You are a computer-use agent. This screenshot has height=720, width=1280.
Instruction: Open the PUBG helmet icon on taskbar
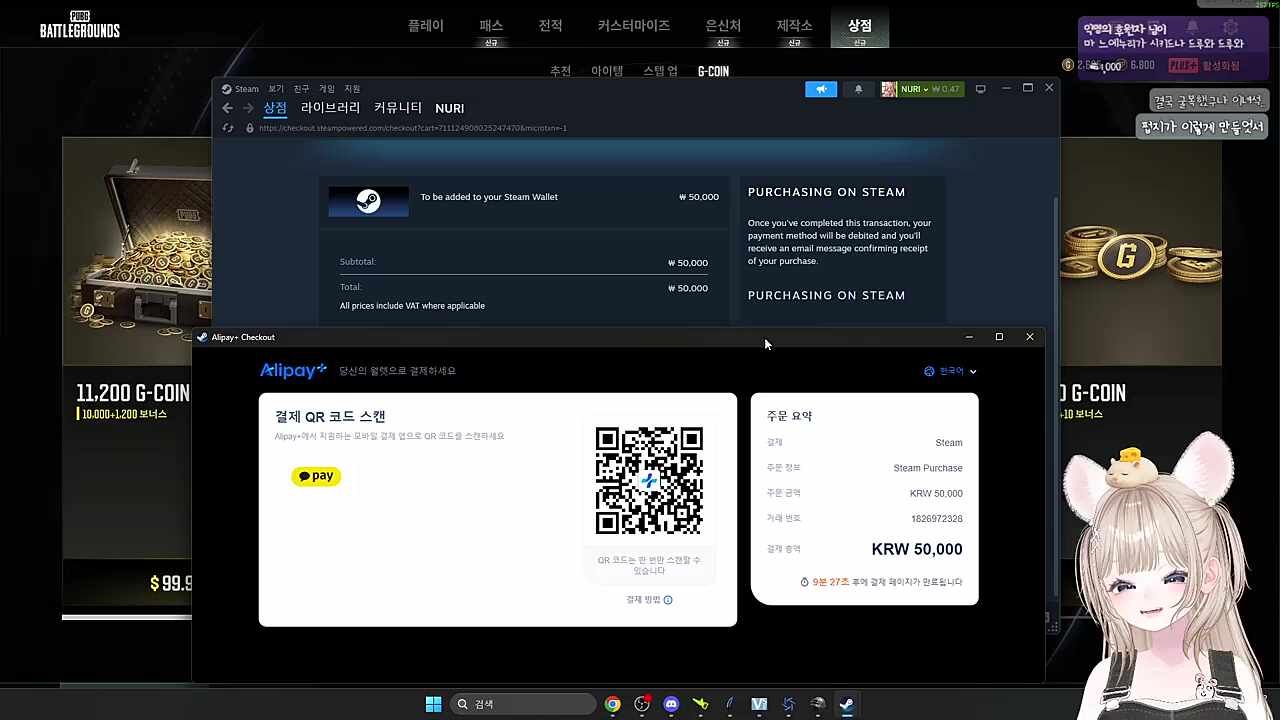817,704
